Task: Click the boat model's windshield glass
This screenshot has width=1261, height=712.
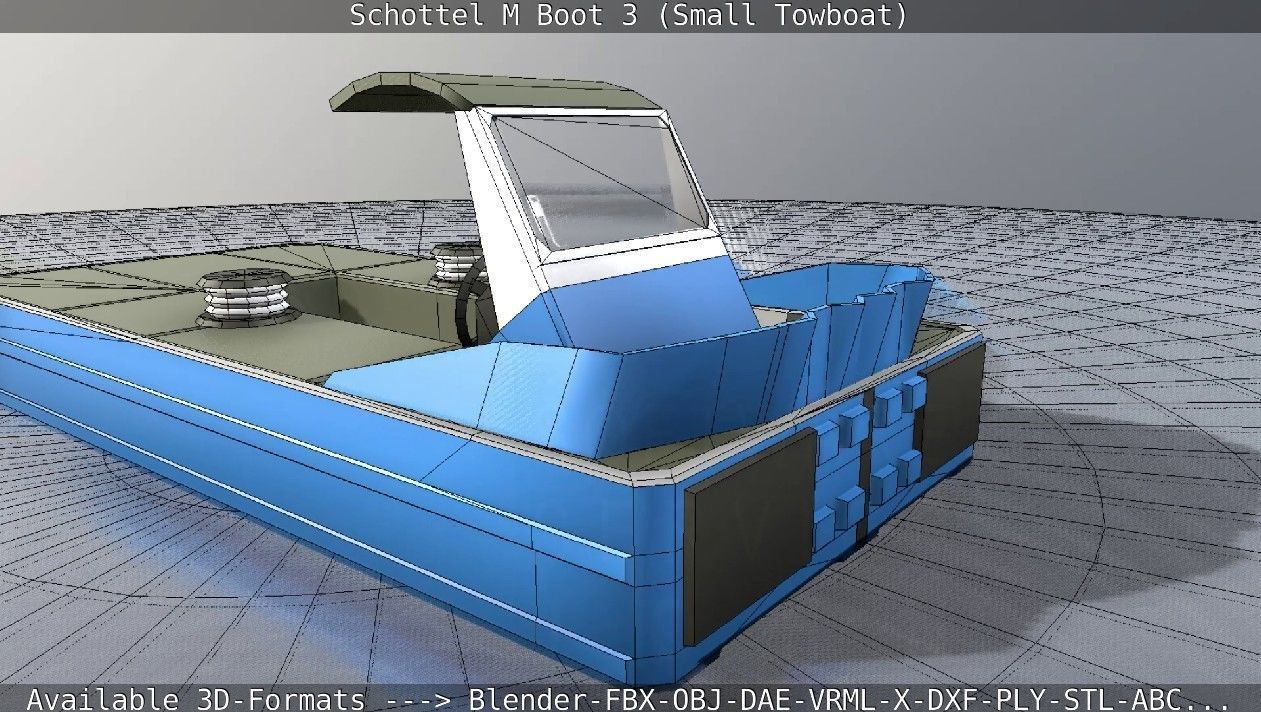Action: (x=601, y=181)
